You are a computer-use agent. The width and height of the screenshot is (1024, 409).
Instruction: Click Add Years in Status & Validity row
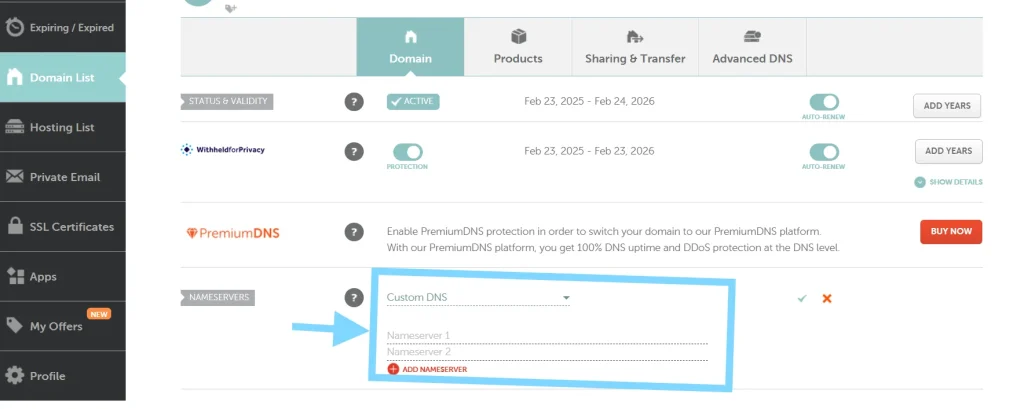pyautogui.click(x=947, y=106)
